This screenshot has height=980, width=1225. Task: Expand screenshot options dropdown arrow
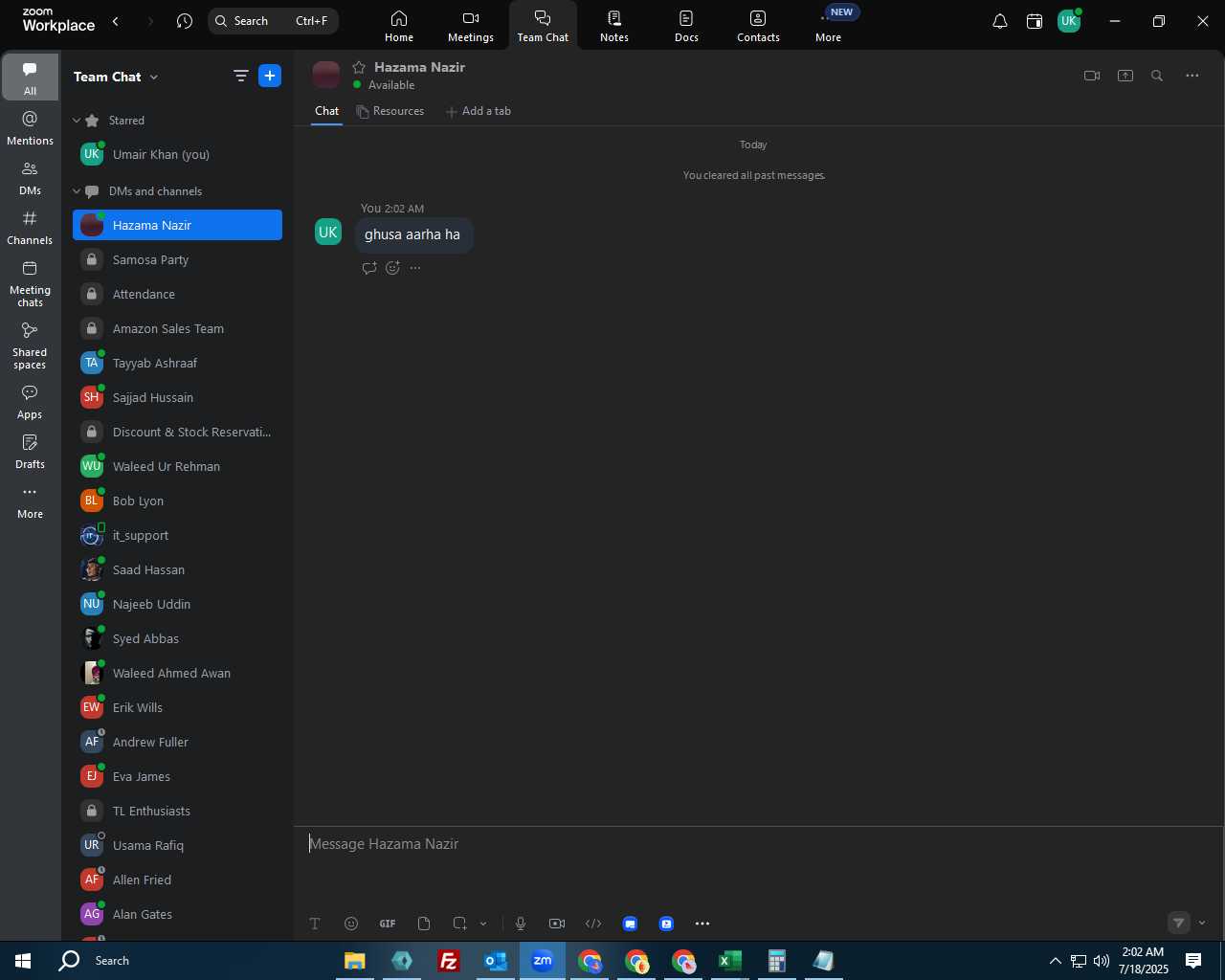[483, 924]
